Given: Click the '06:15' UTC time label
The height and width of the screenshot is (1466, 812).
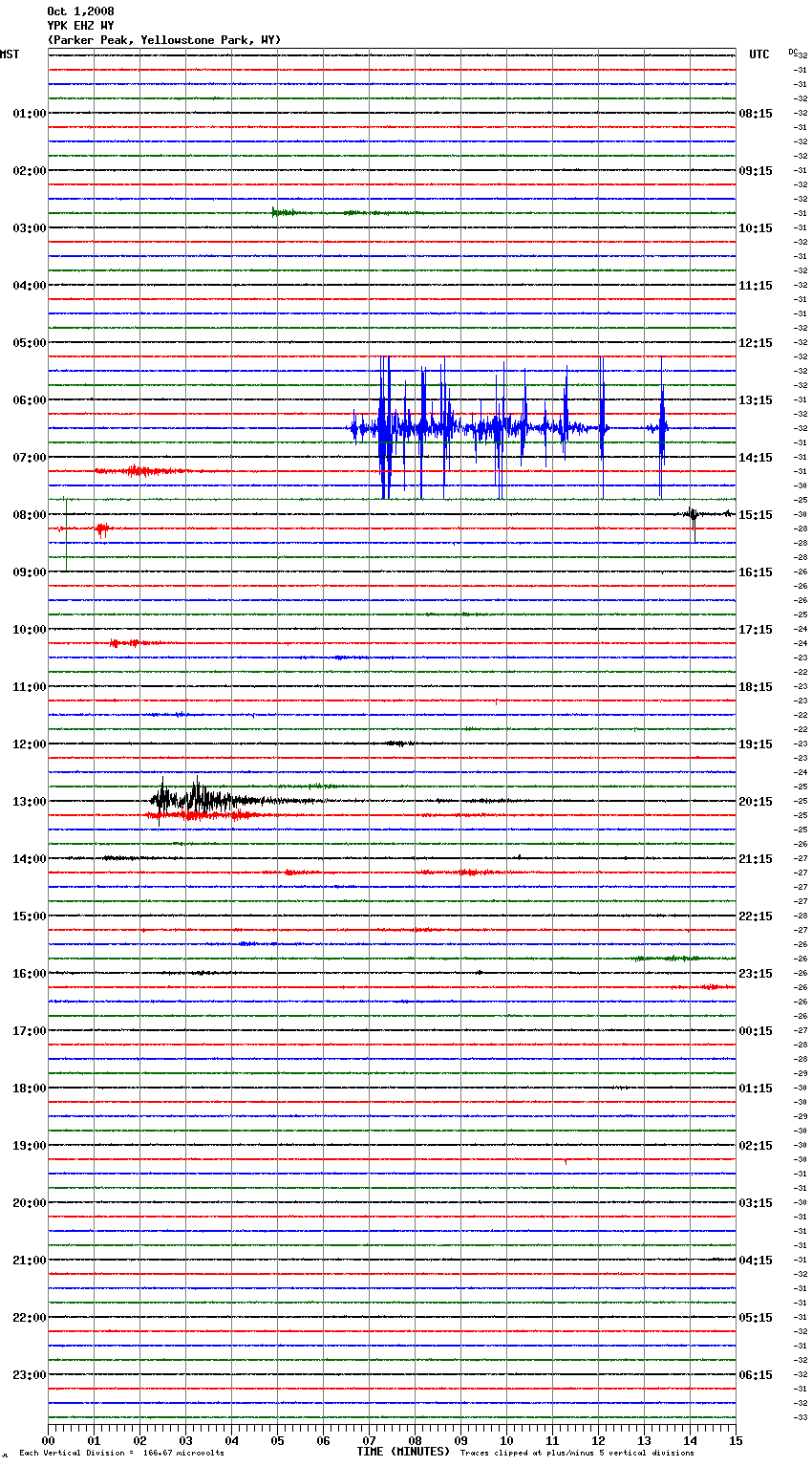Looking at the screenshot, I should (x=756, y=1375).
